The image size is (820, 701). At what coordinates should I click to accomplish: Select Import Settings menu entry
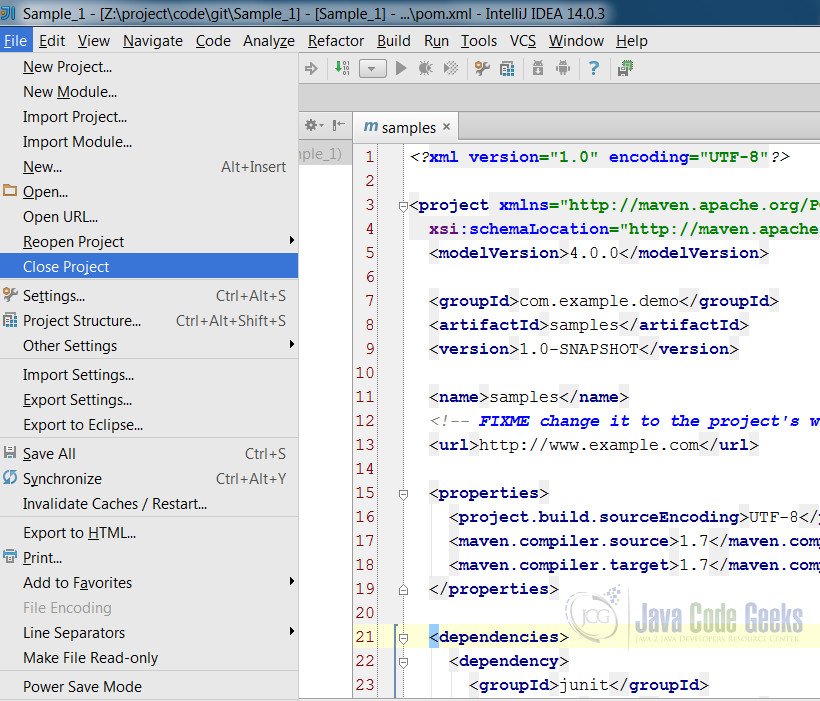click(149, 375)
